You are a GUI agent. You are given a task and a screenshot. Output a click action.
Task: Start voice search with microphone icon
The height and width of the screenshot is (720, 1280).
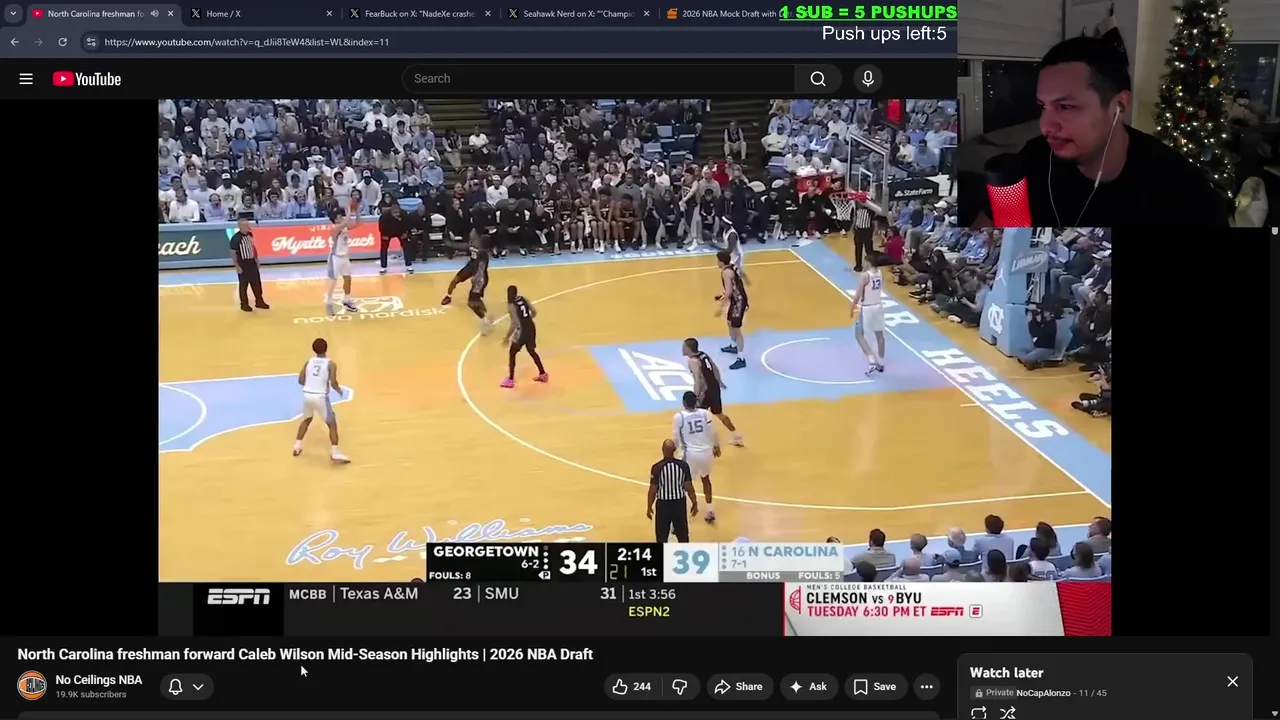tap(868, 79)
